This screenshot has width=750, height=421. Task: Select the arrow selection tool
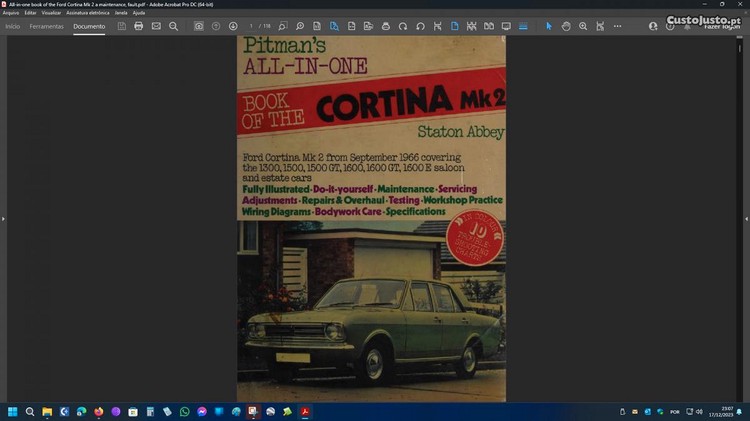pyautogui.click(x=548, y=26)
